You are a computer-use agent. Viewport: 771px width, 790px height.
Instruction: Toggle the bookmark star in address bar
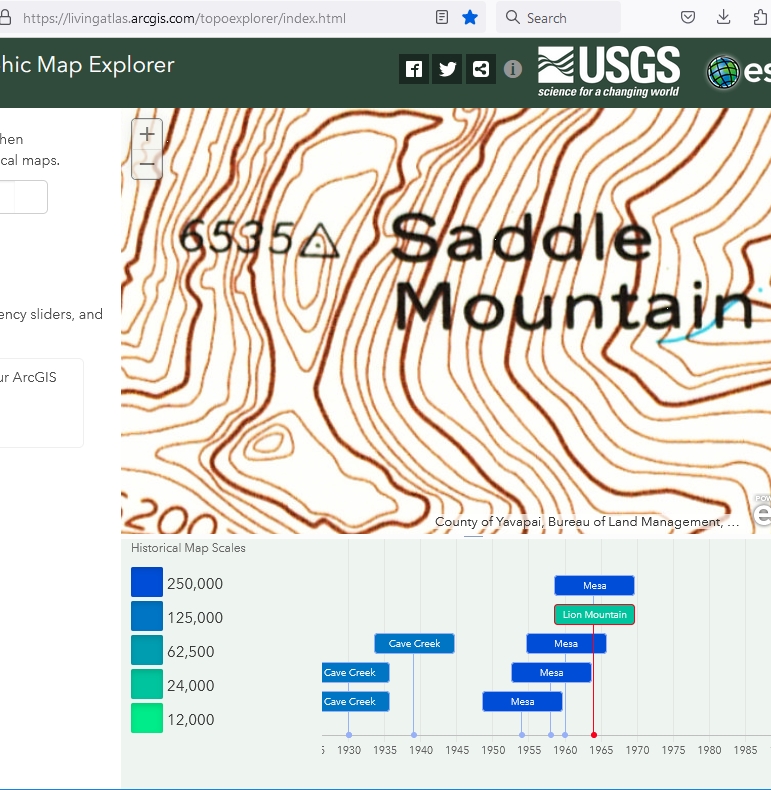tap(470, 17)
